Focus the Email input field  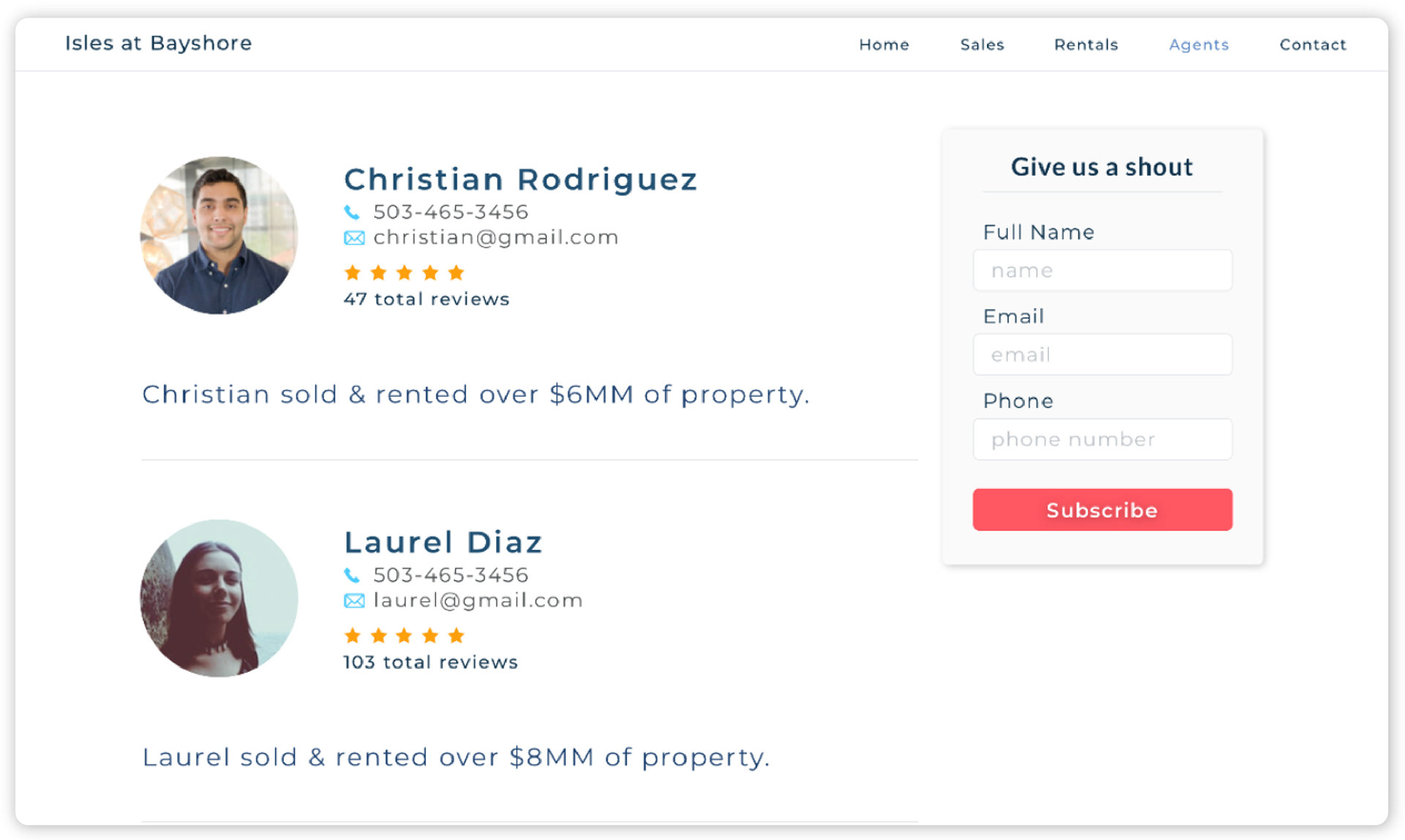(1102, 355)
